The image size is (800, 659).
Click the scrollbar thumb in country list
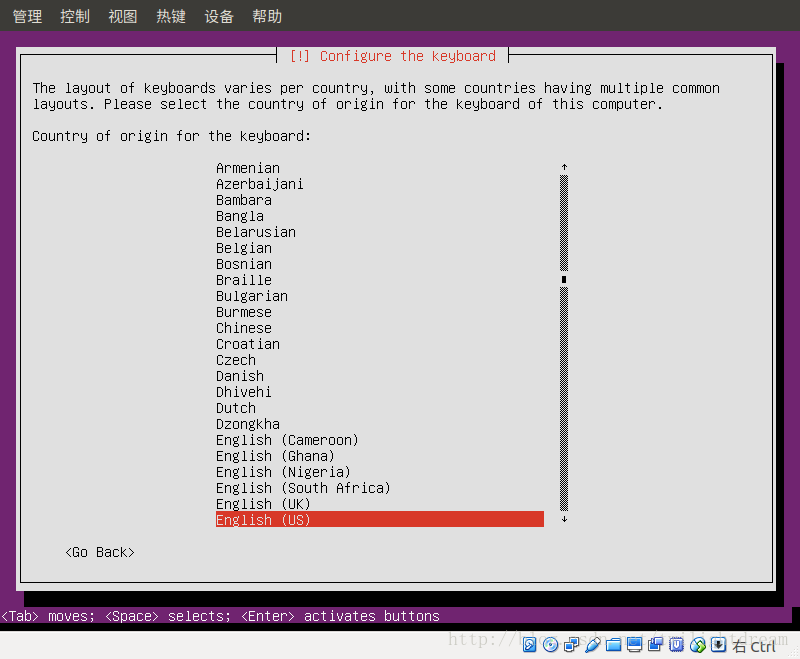pos(564,278)
